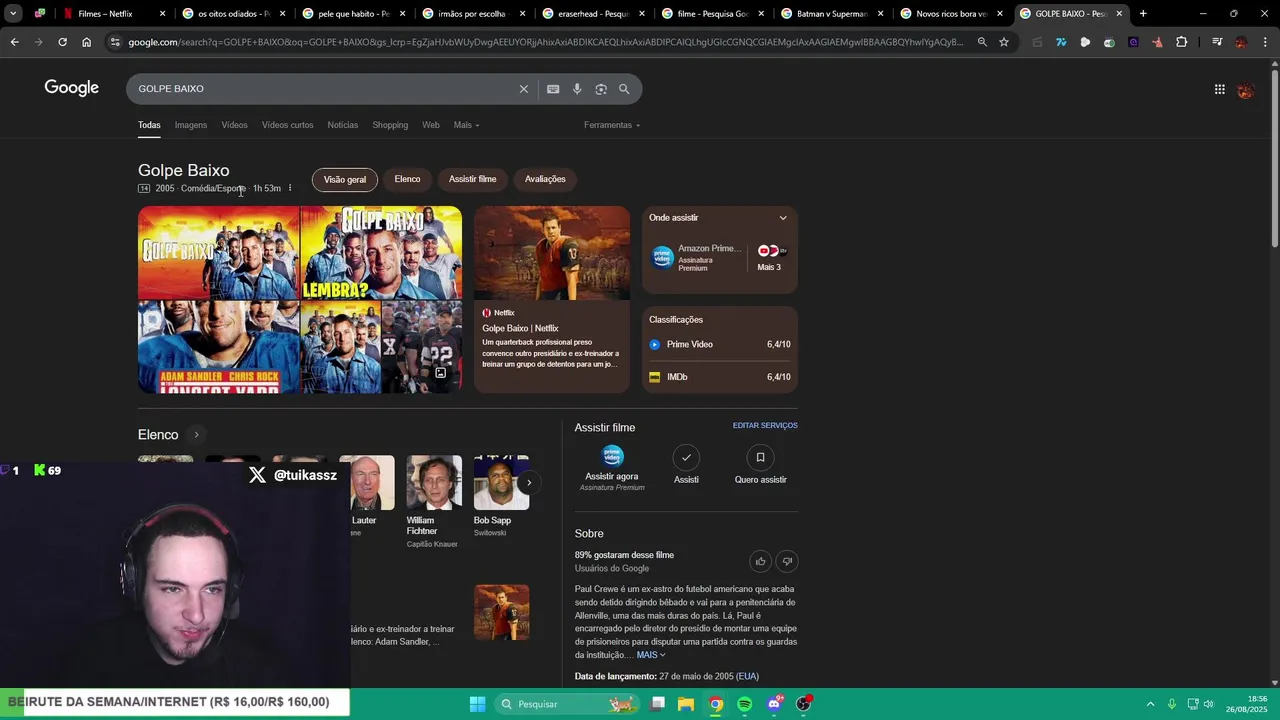
Task: Switch to the Shopping tab
Action: [x=390, y=125]
